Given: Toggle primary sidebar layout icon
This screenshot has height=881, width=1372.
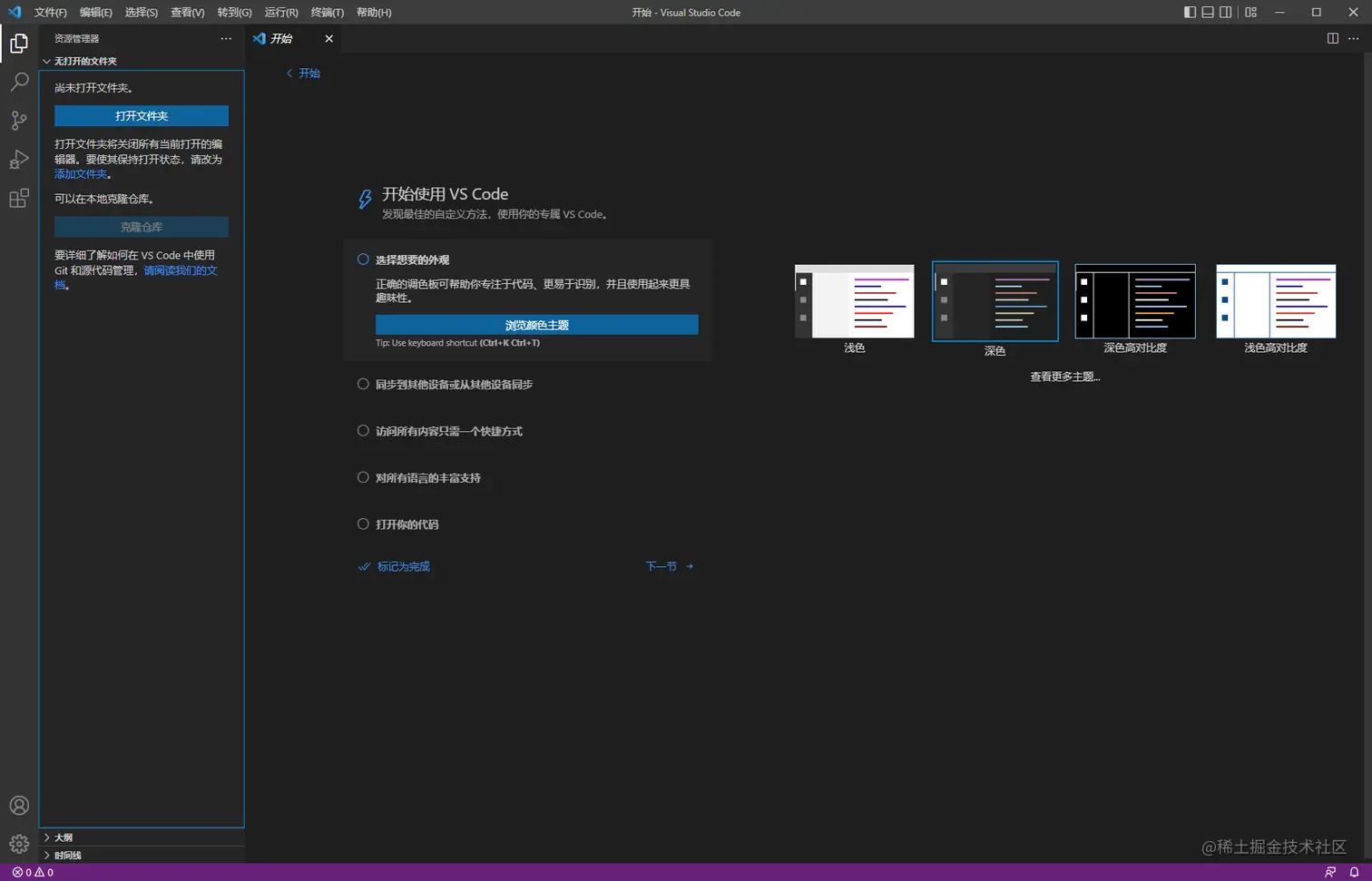Looking at the screenshot, I should (1190, 12).
